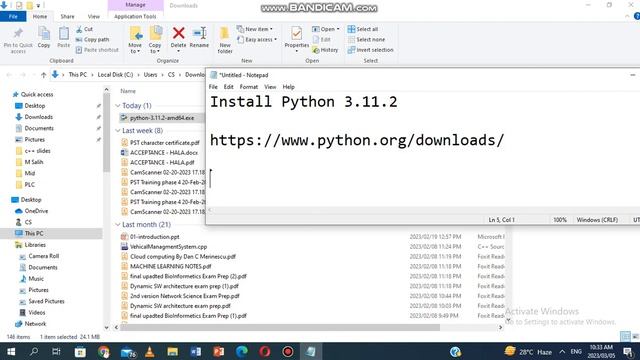Switch to the Share ribbon tab
This screenshot has height=360, width=640.
point(67,17)
